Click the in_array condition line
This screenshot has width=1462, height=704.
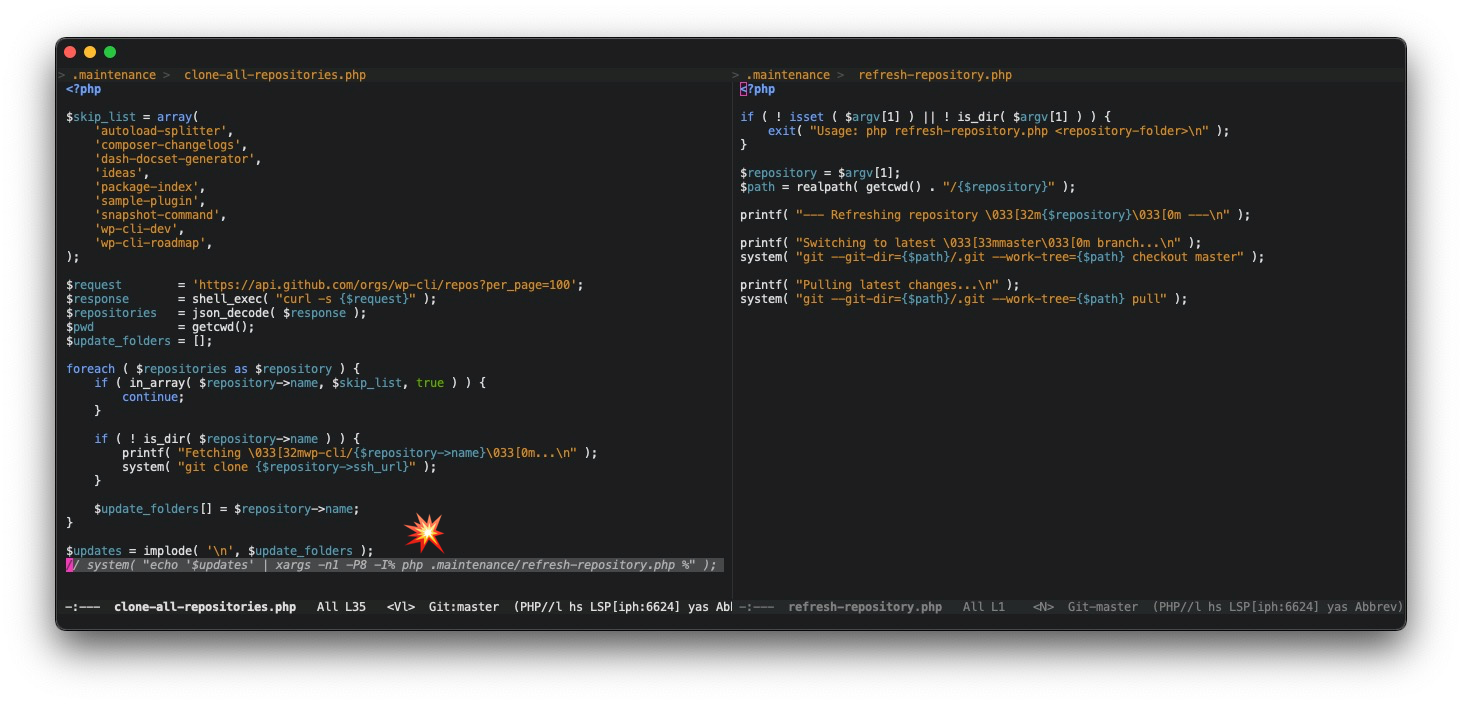(x=290, y=383)
